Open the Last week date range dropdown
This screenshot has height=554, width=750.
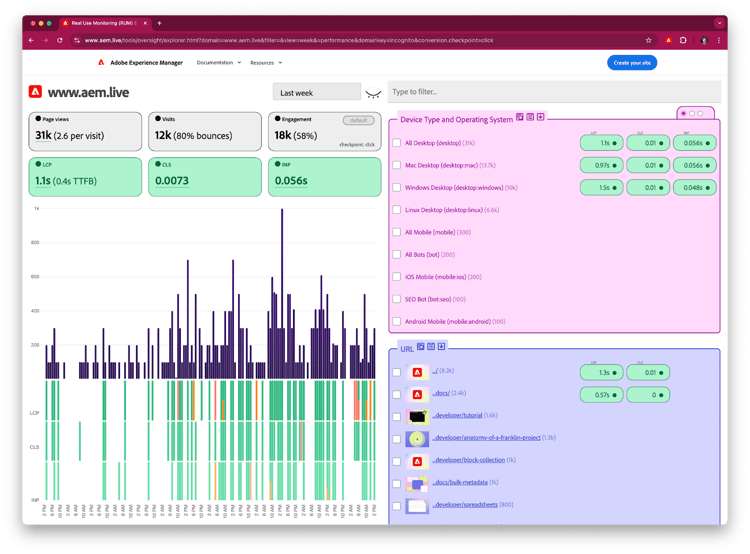(317, 92)
